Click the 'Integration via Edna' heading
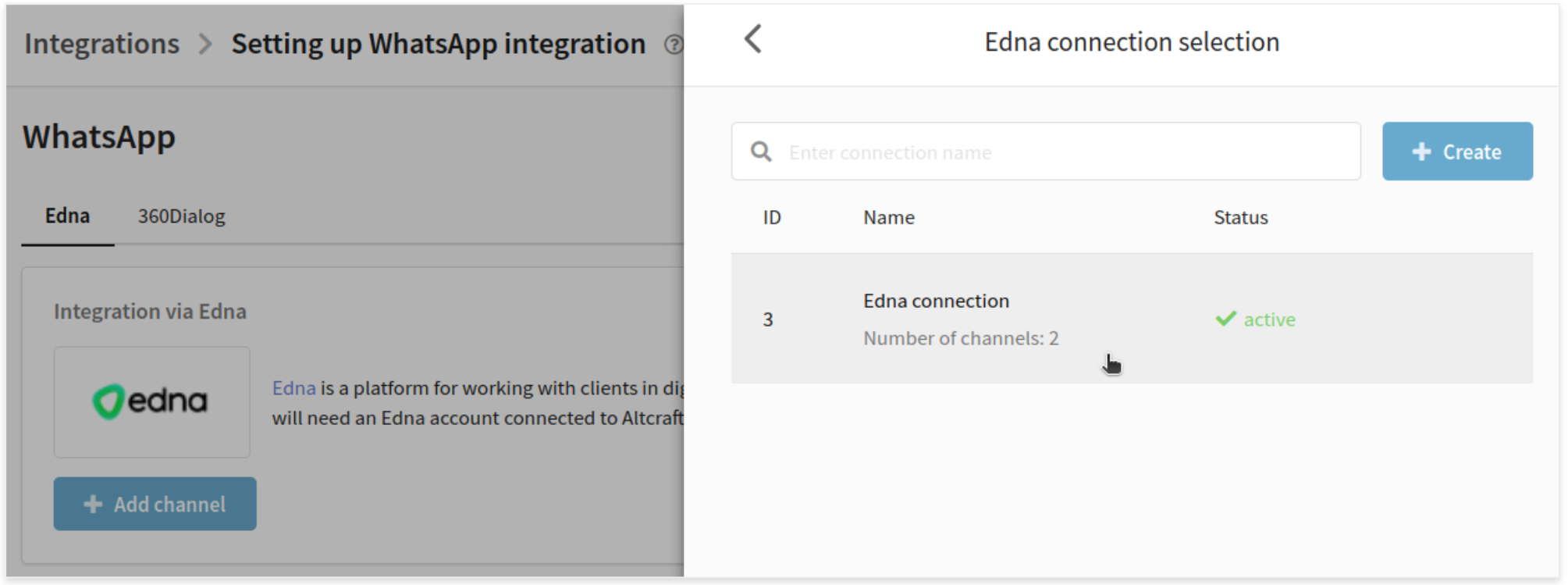The width and height of the screenshot is (1568, 585). tap(150, 312)
